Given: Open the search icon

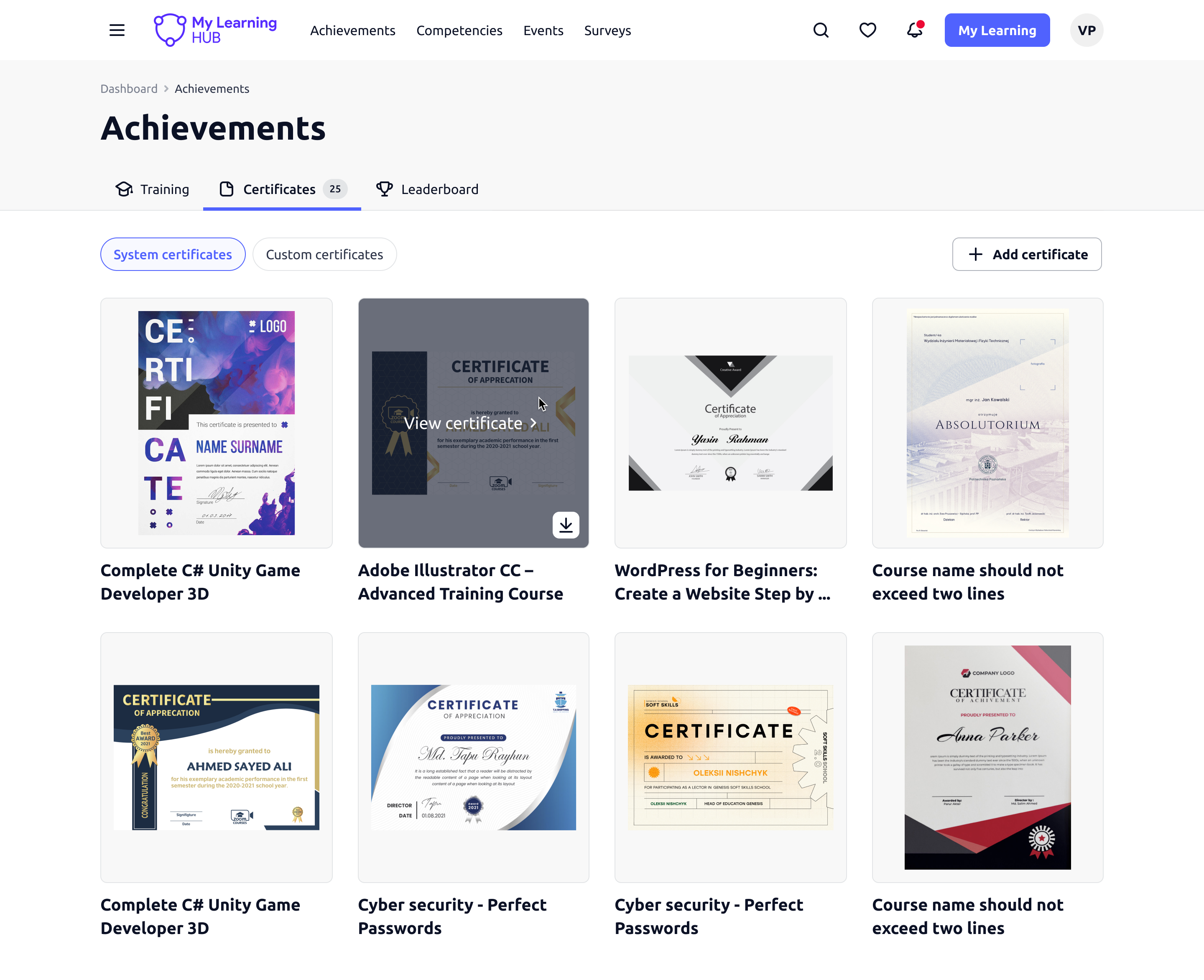Looking at the screenshot, I should click(821, 30).
